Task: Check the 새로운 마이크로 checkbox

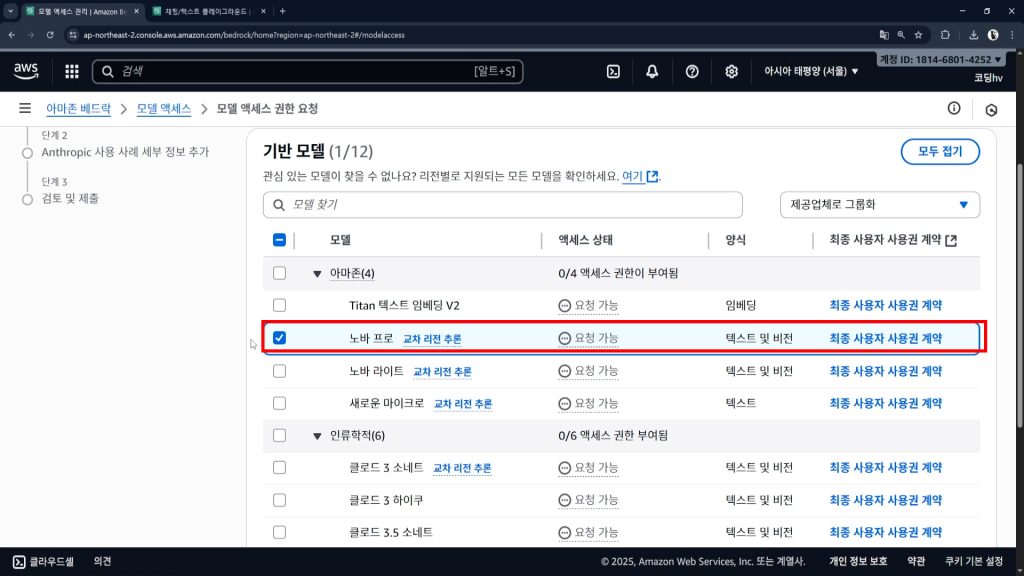Action: click(x=279, y=403)
